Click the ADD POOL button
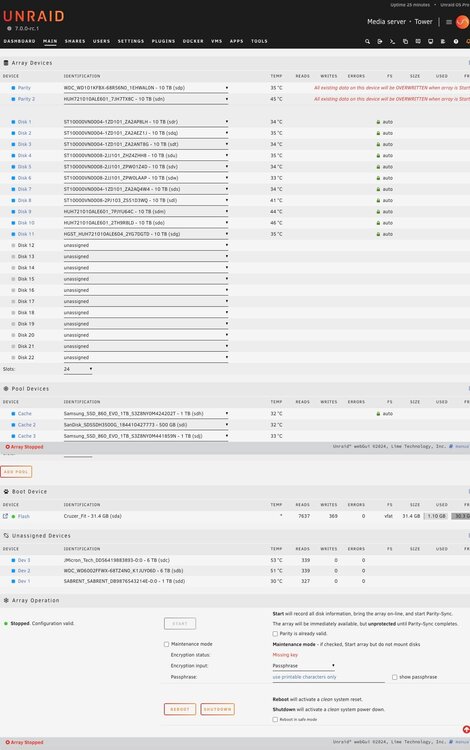470x750 pixels. click(16, 472)
